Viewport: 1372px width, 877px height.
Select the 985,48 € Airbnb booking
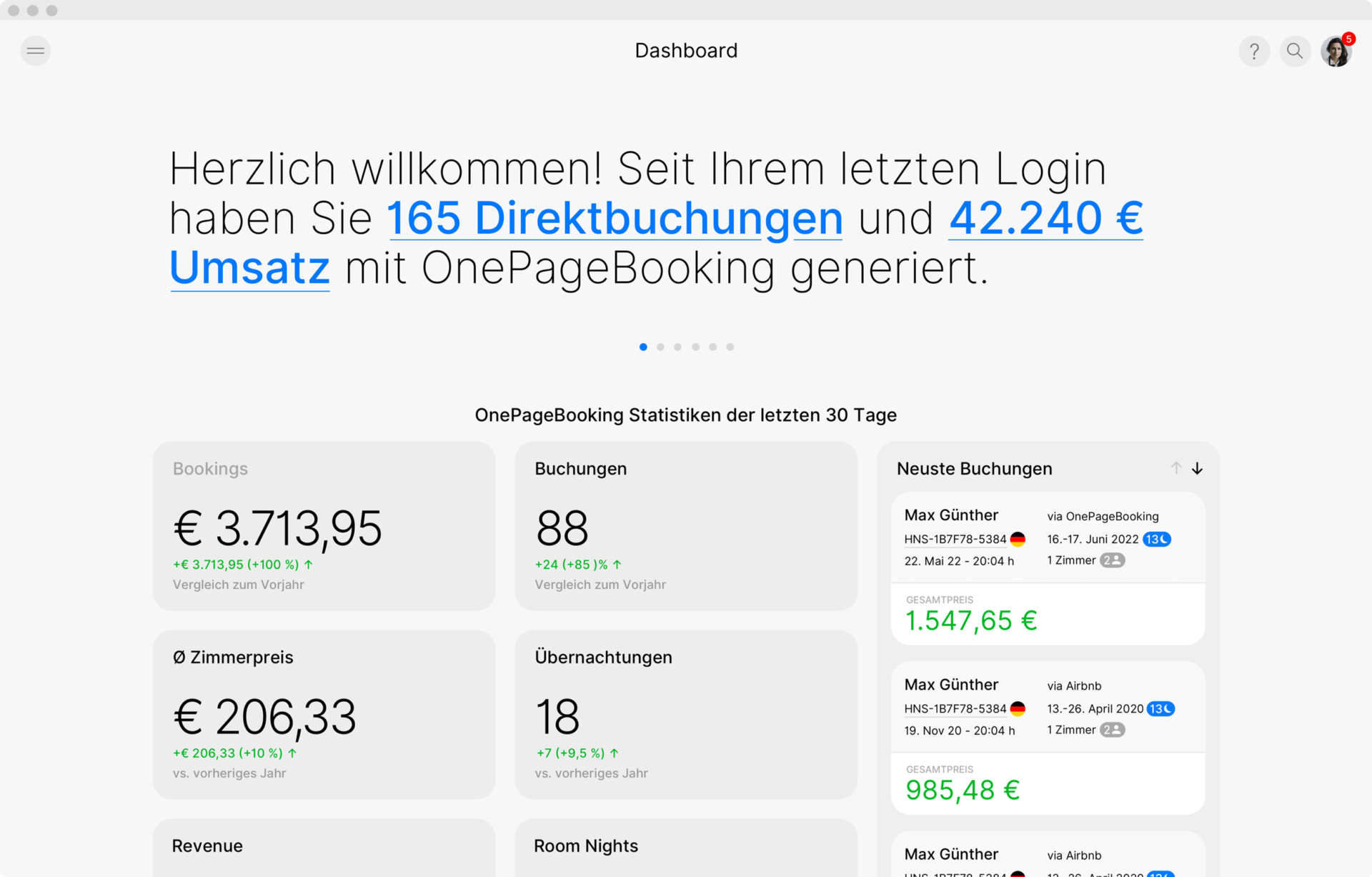point(962,791)
